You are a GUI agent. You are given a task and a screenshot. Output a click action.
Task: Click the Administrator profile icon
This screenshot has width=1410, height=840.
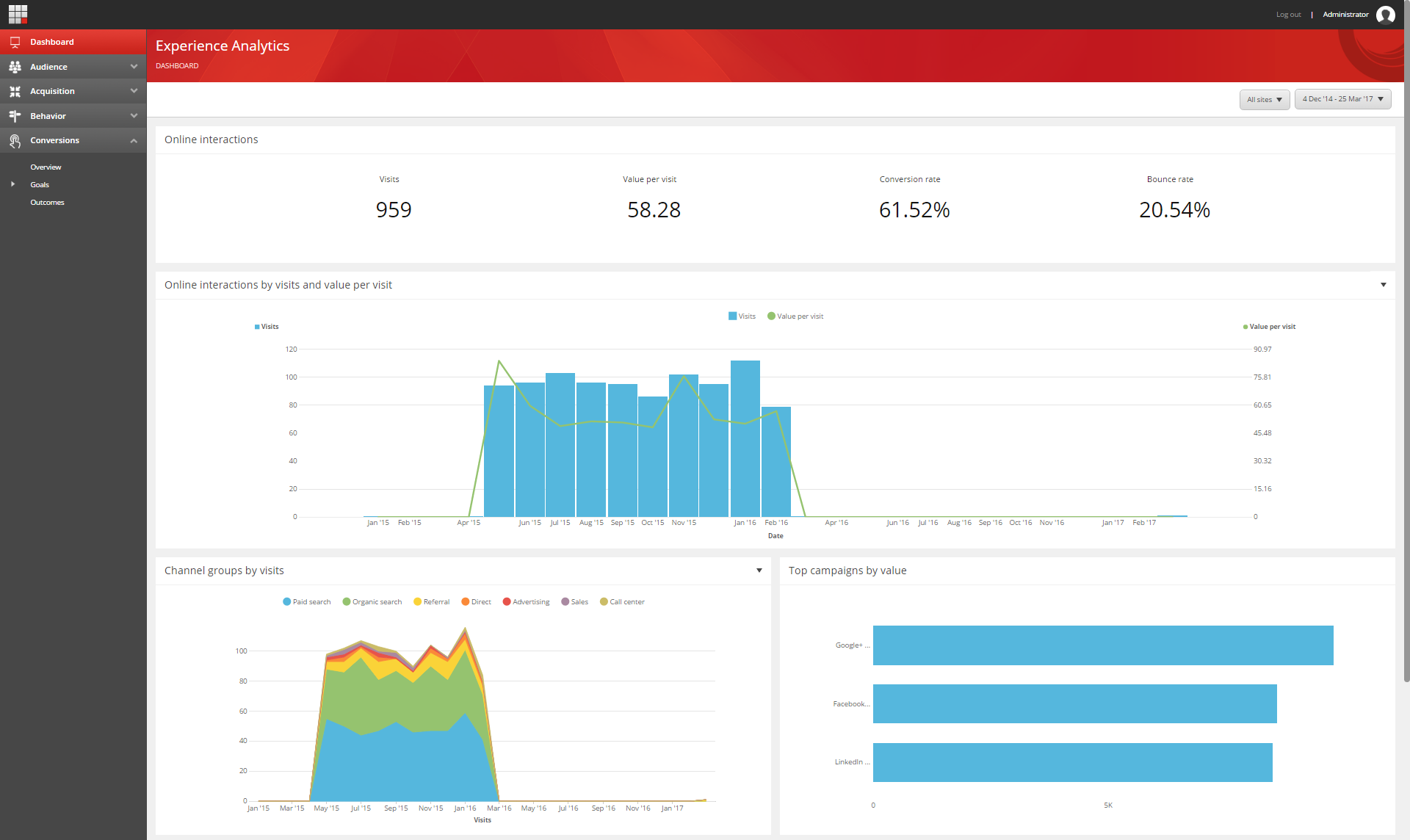point(1392,14)
